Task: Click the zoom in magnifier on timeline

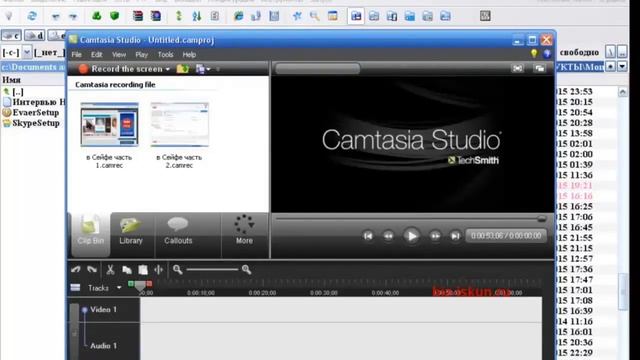Action: pyautogui.click(x=246, y=269)
